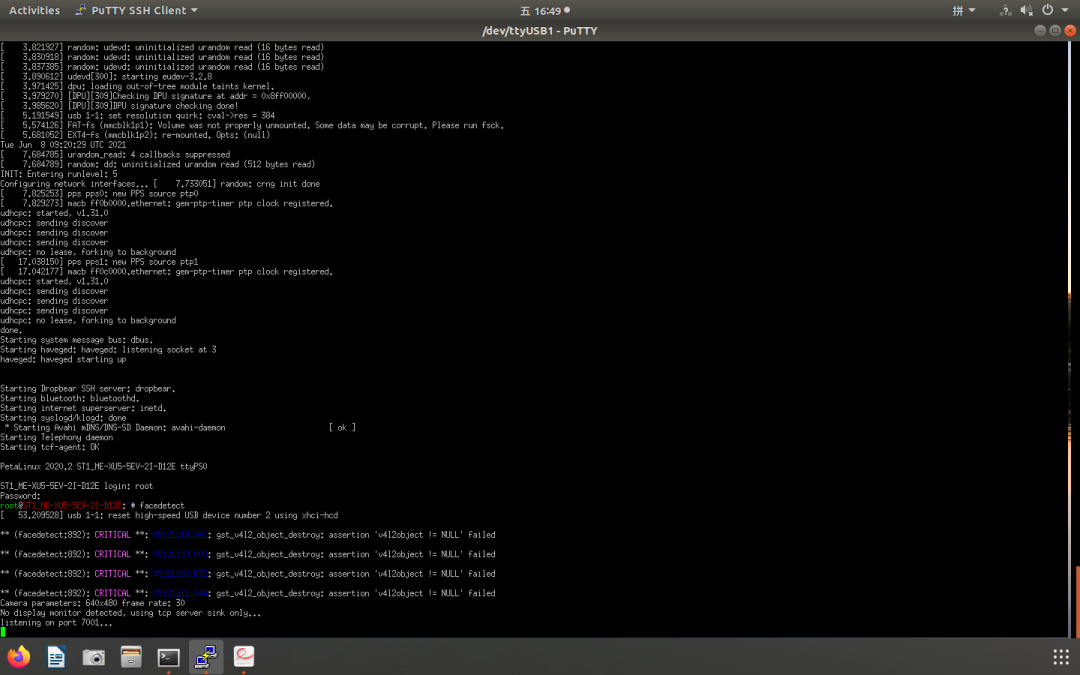
Task: Click the 'facedetect' command text
Action: pos(162,506)
